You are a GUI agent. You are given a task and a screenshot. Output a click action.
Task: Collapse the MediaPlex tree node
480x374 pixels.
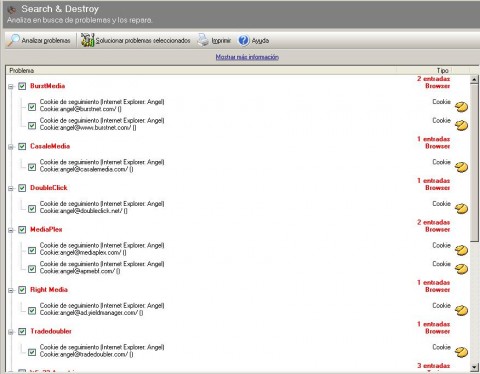[11, 230]
